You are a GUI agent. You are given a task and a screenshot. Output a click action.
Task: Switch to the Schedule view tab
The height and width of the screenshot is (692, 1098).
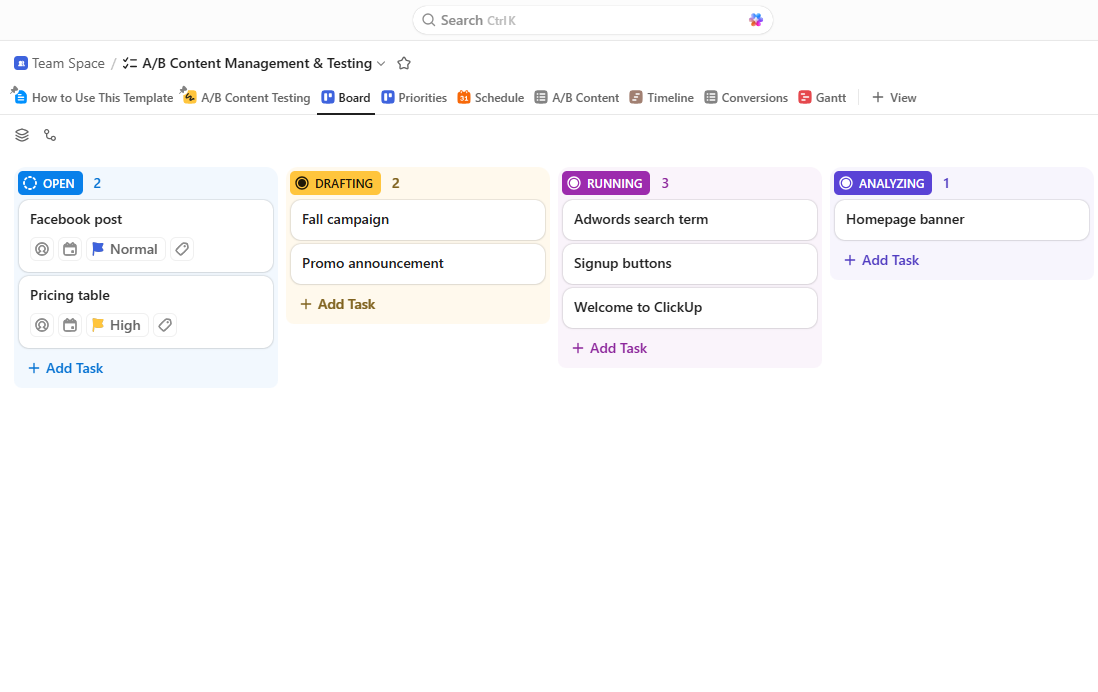coord(490,97)
